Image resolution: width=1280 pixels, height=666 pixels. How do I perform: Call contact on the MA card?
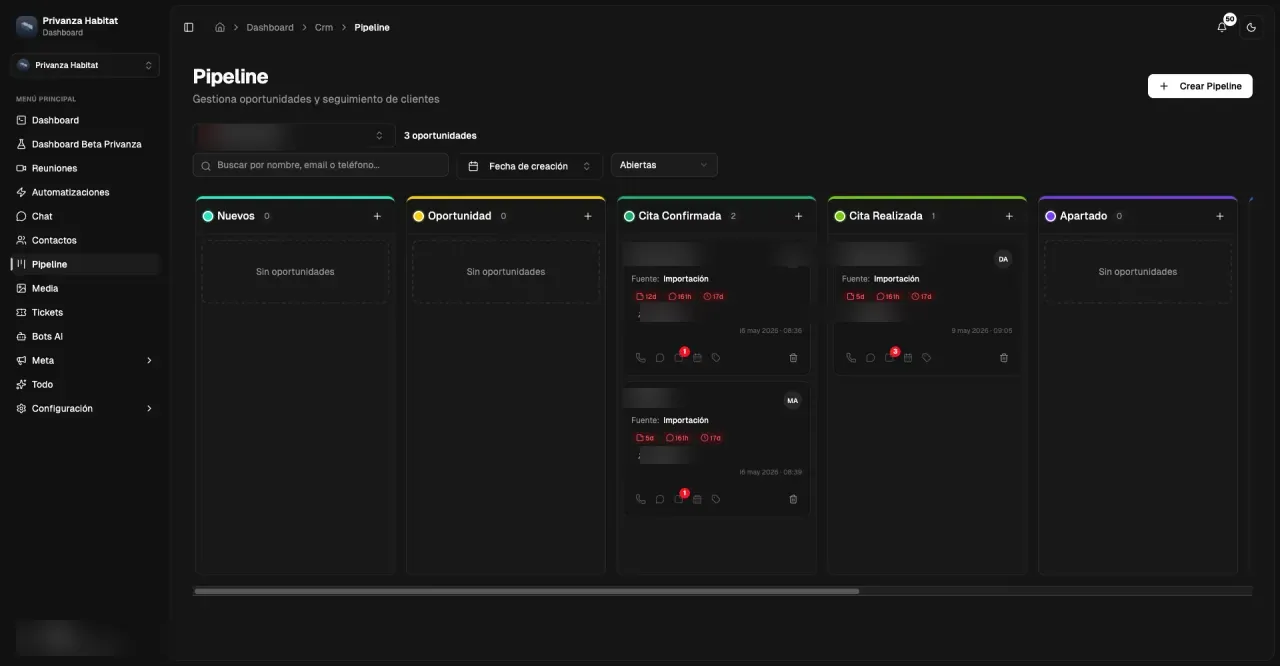point(641,499)
